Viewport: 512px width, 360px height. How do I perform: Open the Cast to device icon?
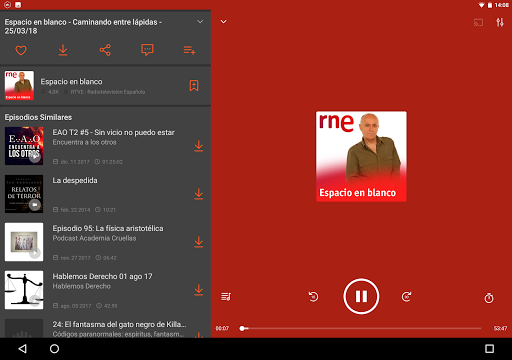(478, 23)
